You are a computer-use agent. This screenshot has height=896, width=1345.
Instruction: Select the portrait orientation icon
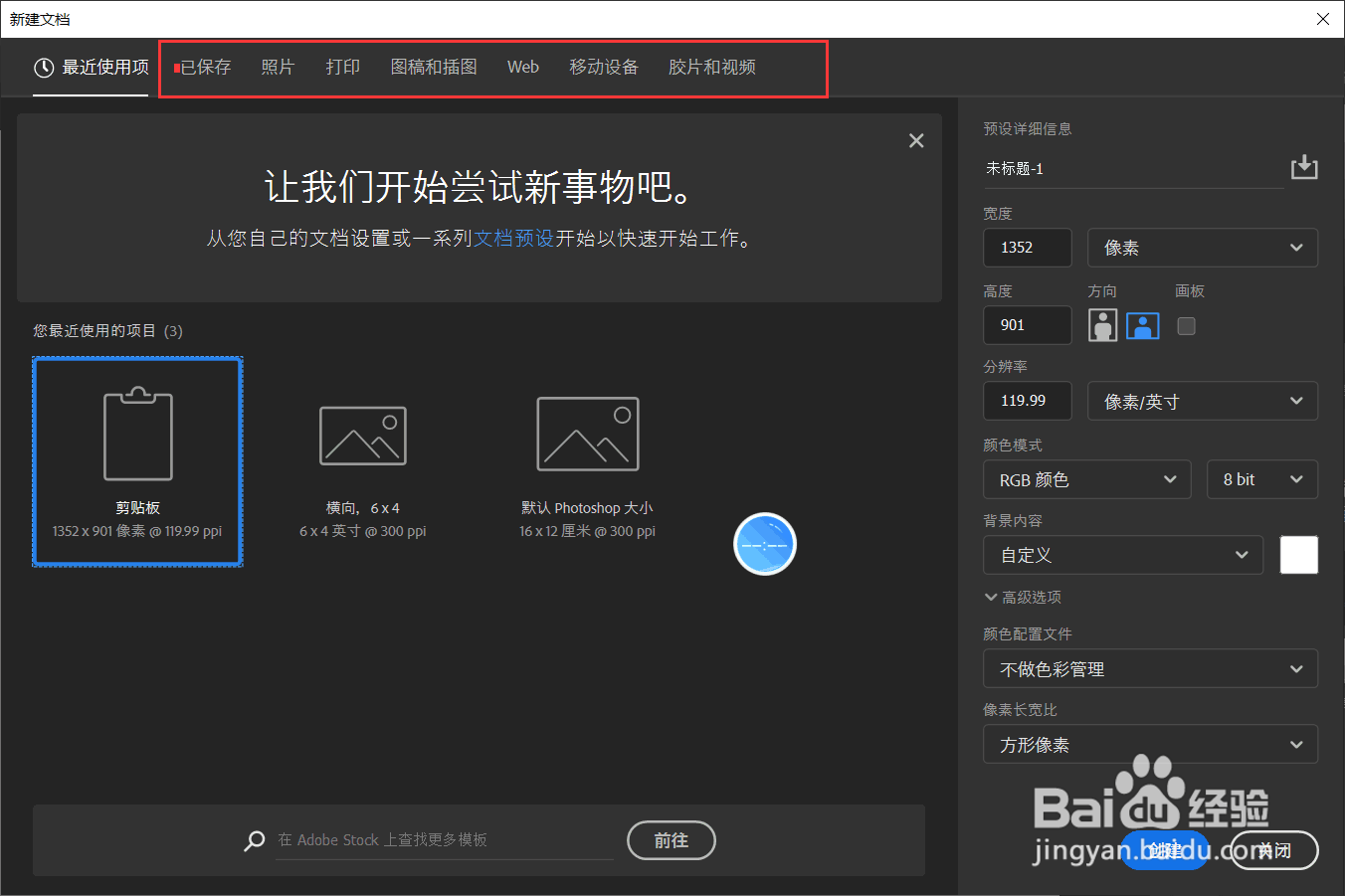tap(1102, 325)
